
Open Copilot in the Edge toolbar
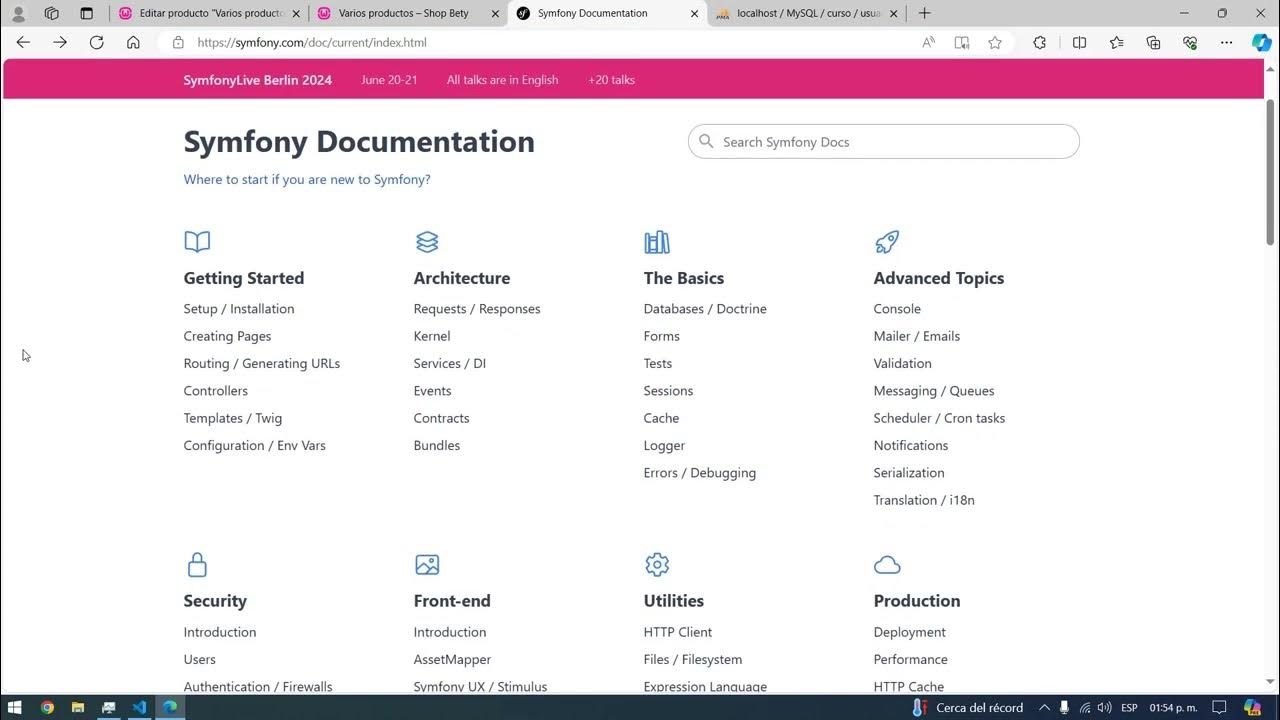coord(1262,42)
